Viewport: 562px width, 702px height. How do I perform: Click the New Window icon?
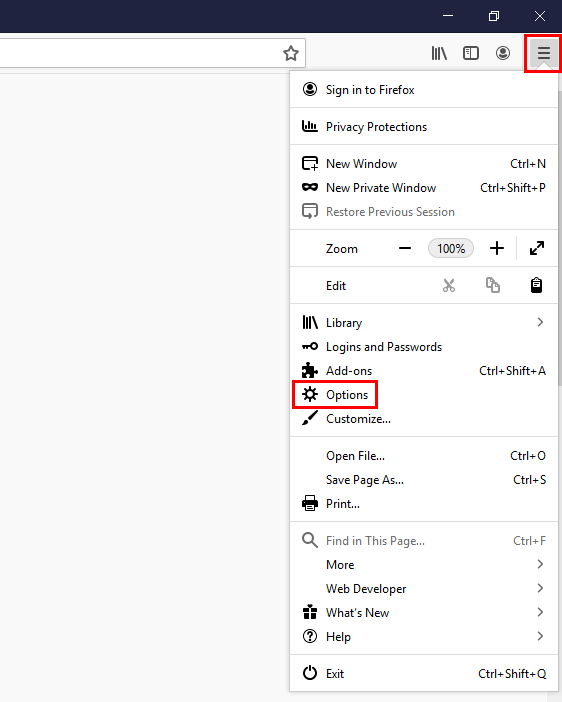pyautogui.click(x=310, y=163)
